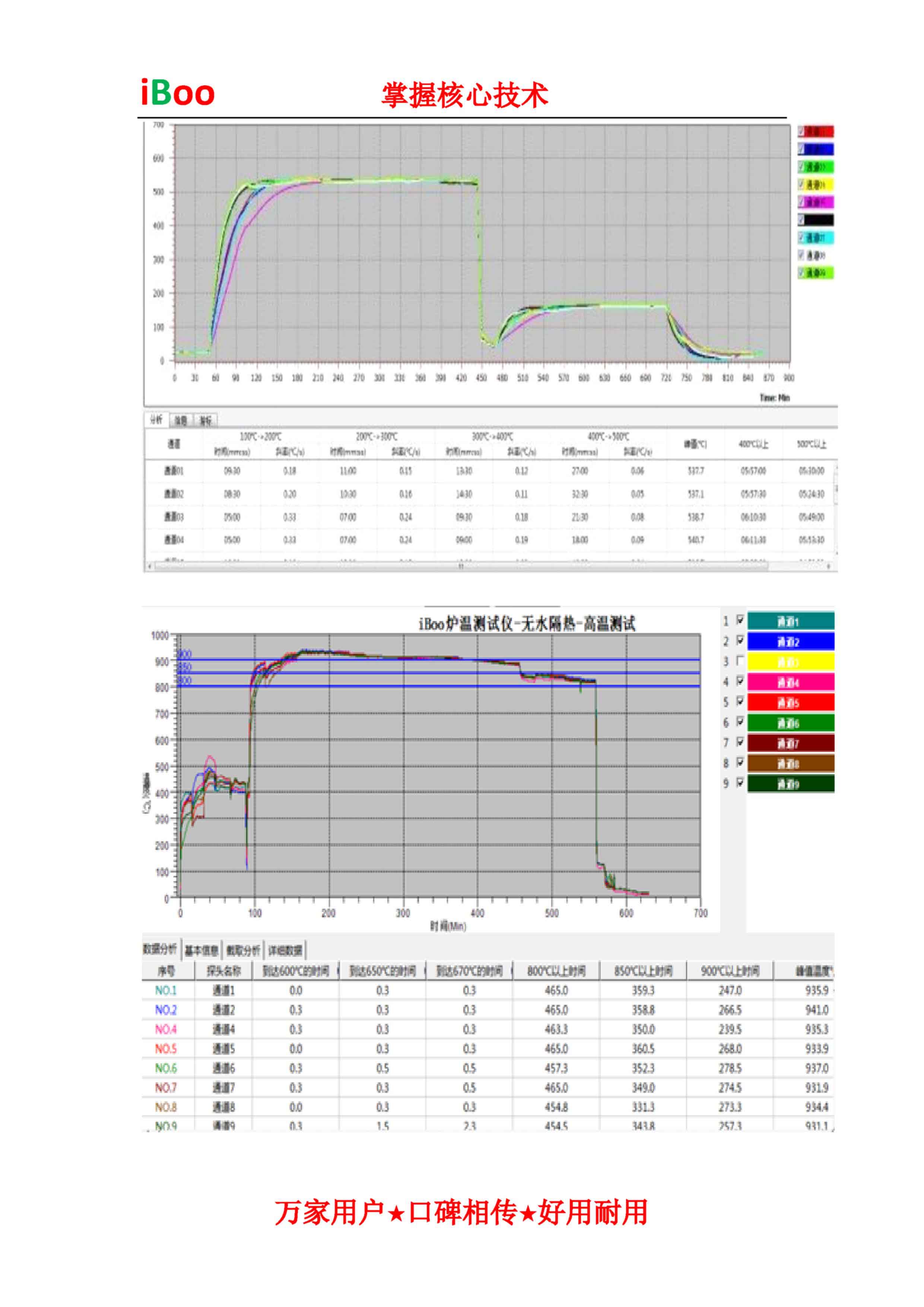This screenshot has height=1307, width=924.
Task: Click the 266.5 cell in NO.2 row
Action: 730,1010
